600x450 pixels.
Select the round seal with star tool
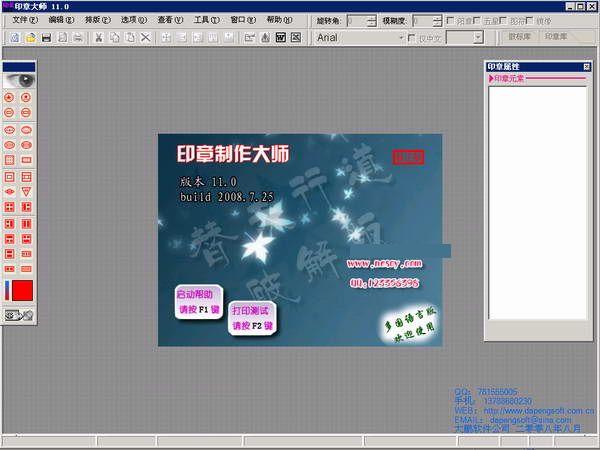coord(10,97)
